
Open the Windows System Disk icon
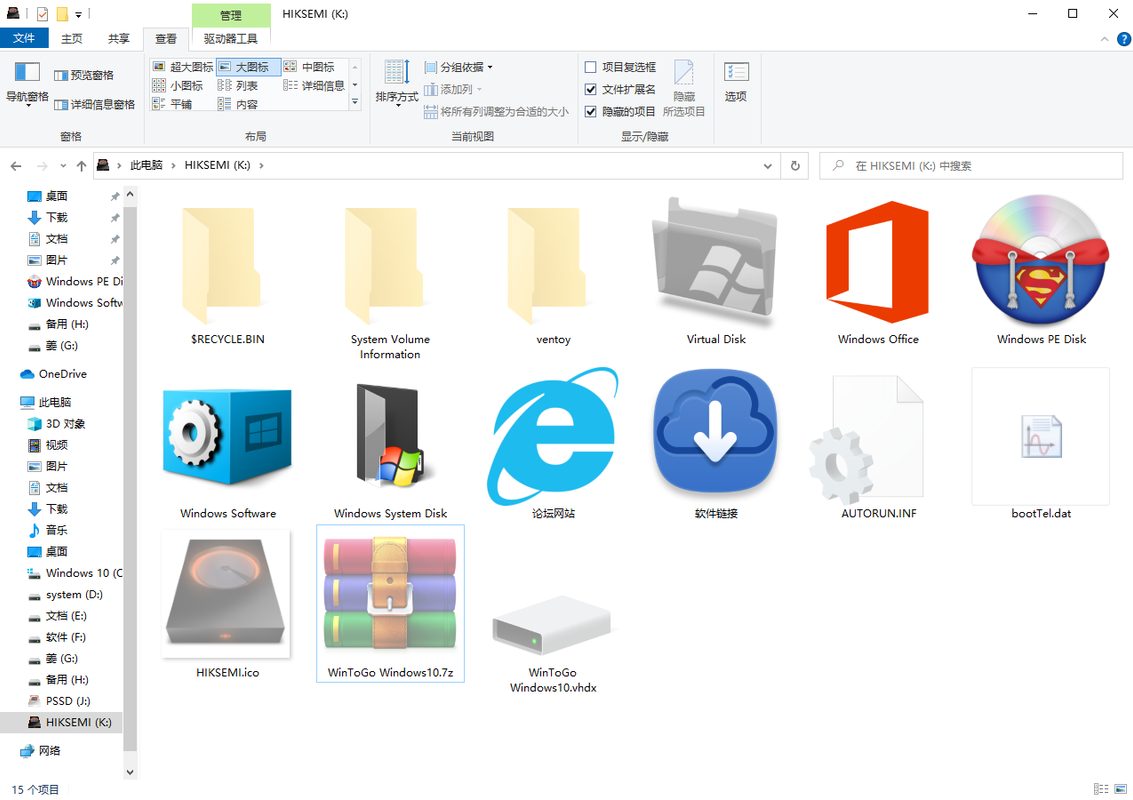point(390,434)
